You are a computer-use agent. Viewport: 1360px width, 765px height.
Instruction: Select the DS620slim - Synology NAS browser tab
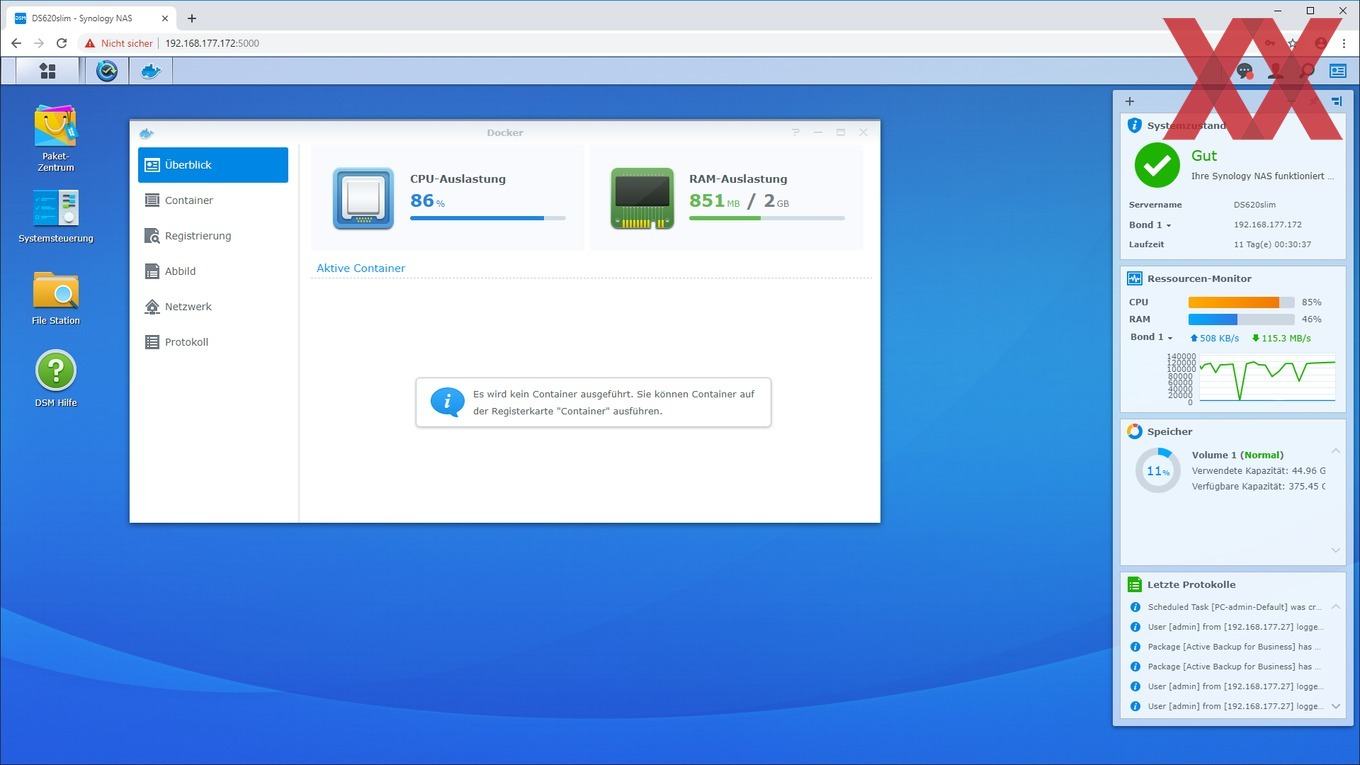[92, 18]
